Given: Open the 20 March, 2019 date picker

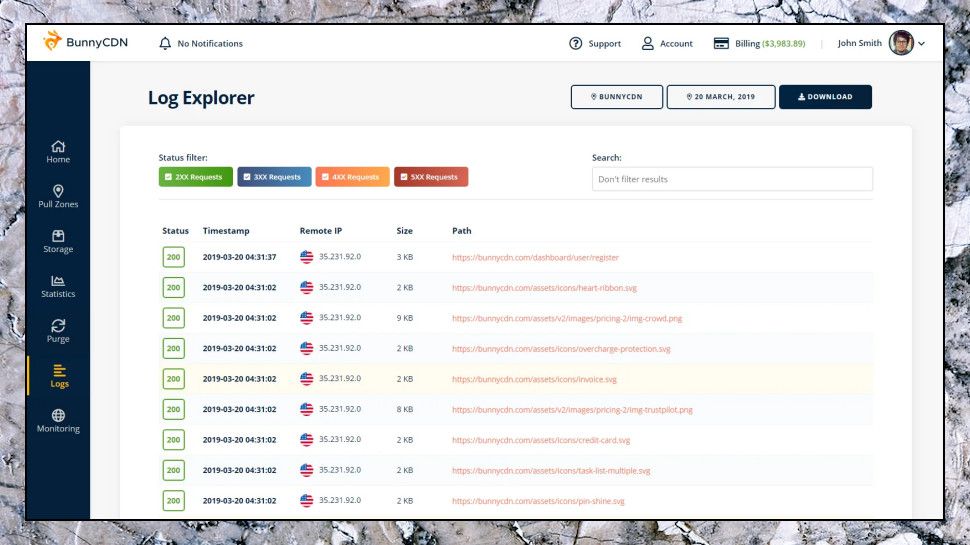Looking at the screenshot, I should point(721,97).
